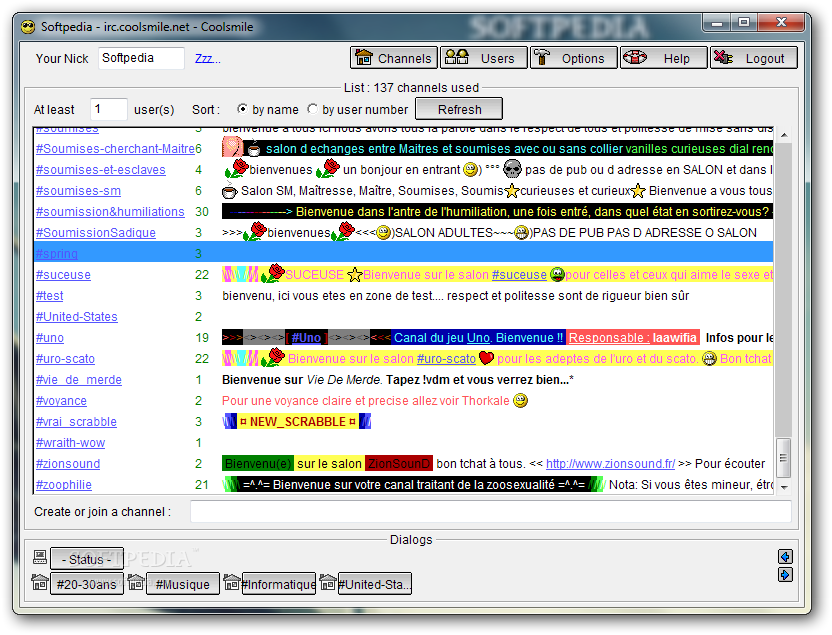Click the http://www.zionsound.fr/ topic link
Image resolution: width=832 pixels, height=635 pixels.
point(610,464)
